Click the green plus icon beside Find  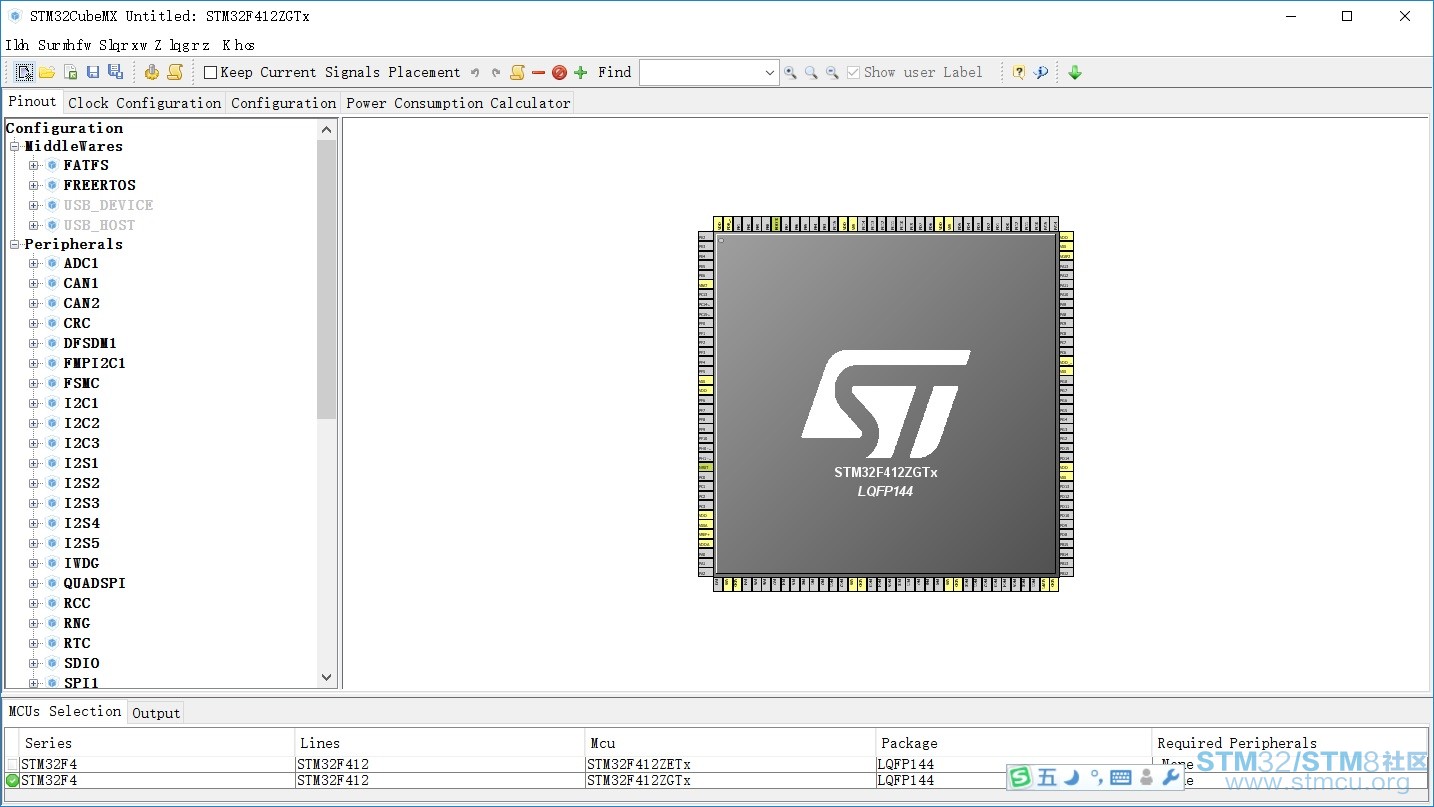(x=580, y=72)
